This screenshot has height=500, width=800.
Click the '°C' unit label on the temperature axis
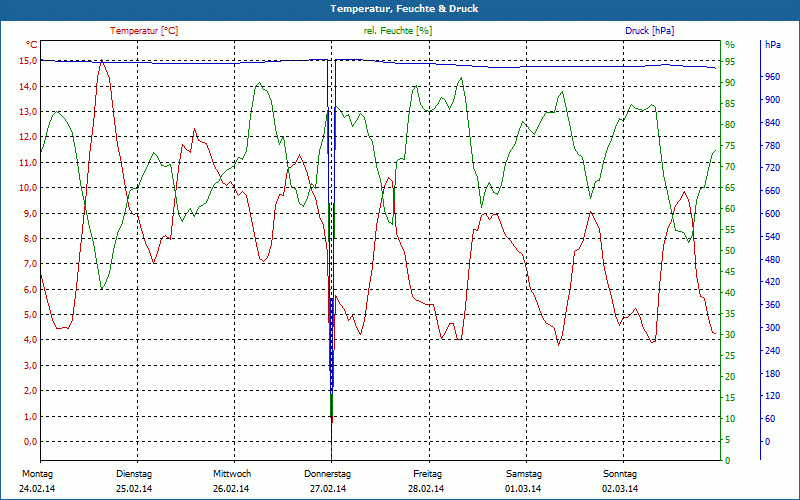pos(32,45)
